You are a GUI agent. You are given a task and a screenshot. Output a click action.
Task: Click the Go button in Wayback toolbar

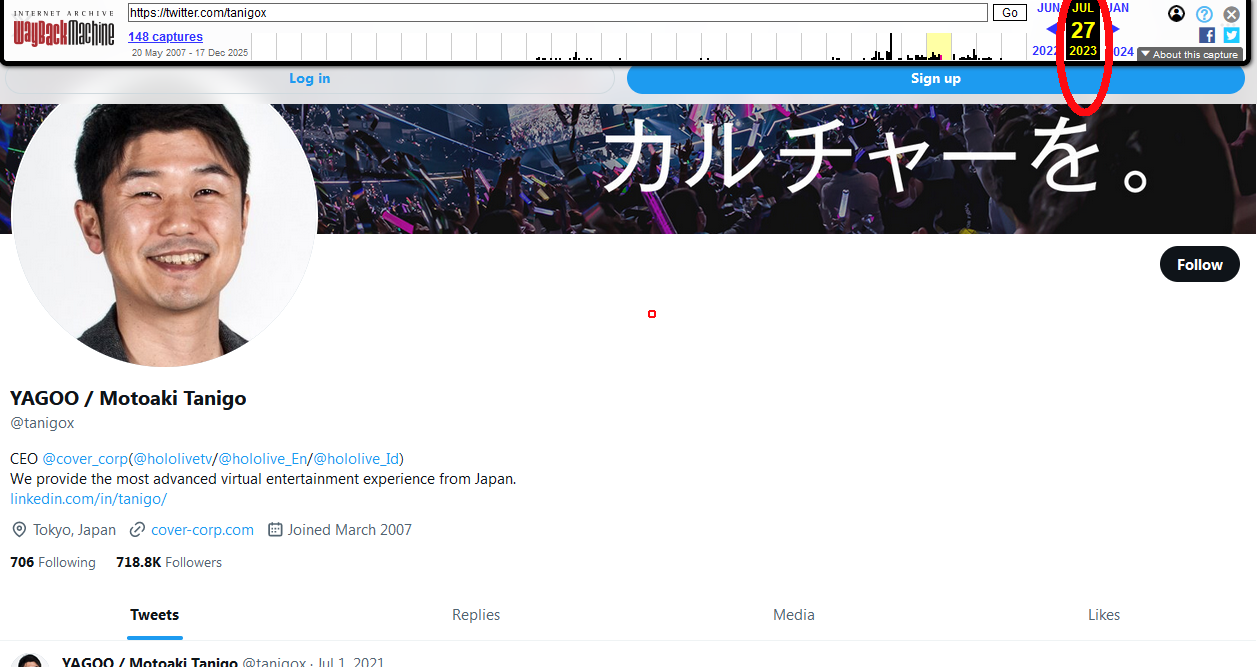point(1010,13)
